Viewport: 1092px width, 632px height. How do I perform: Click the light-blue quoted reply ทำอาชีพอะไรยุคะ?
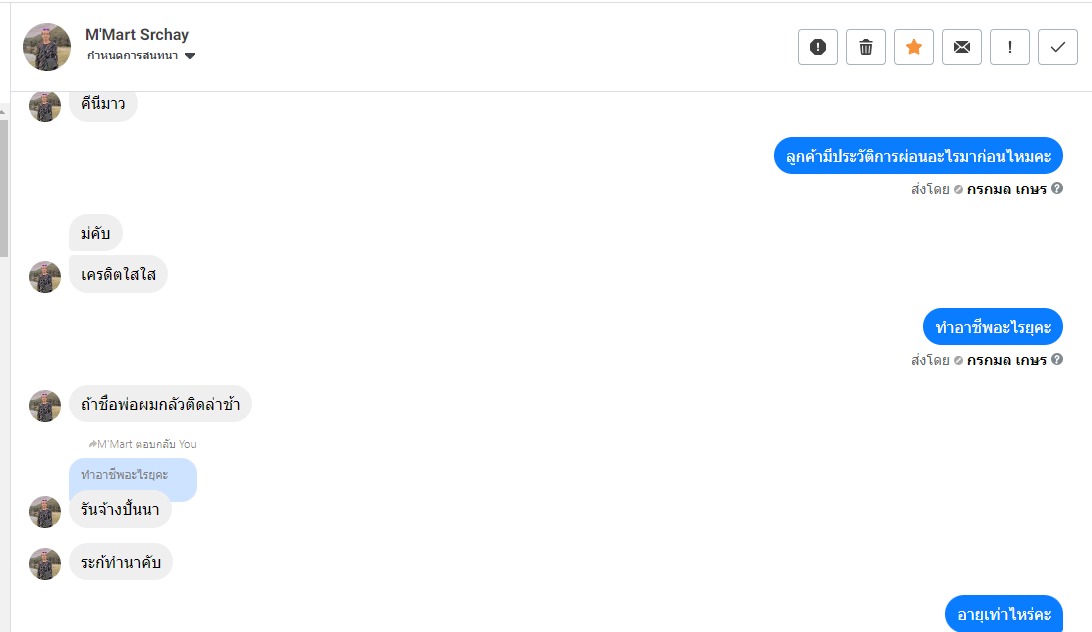[132, 477]
